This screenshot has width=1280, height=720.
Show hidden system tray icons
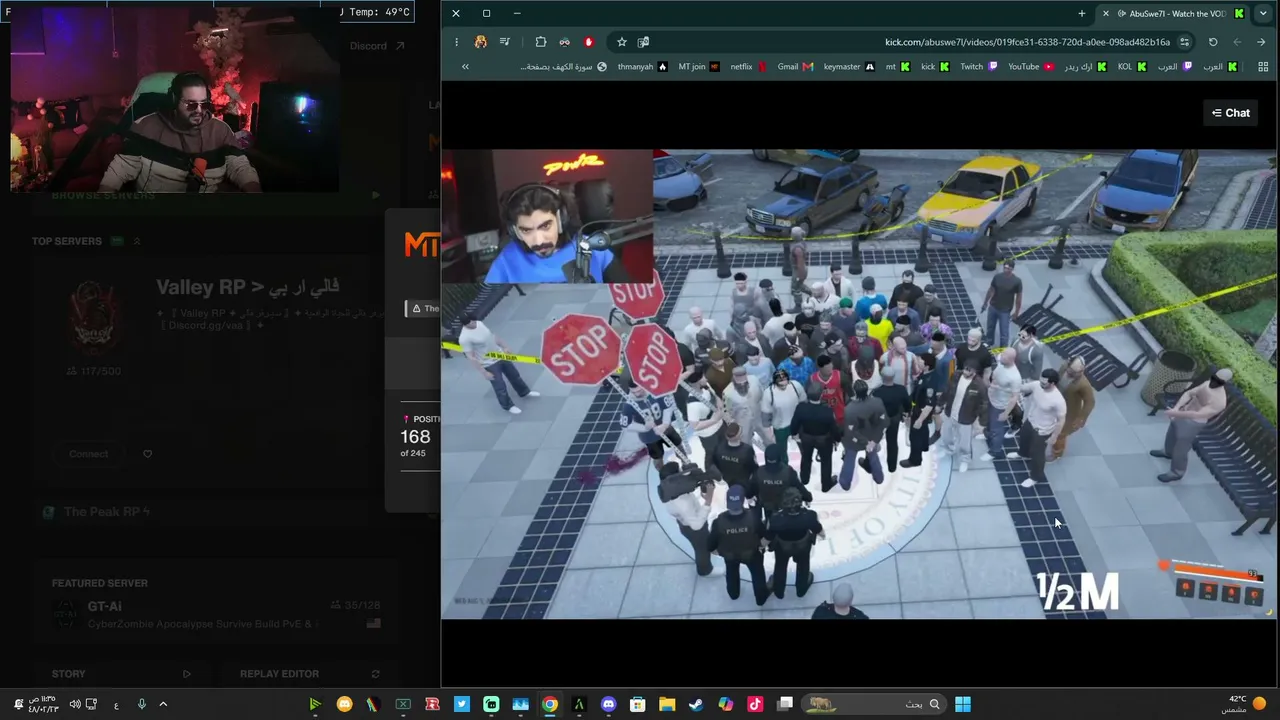pos(163,704)
